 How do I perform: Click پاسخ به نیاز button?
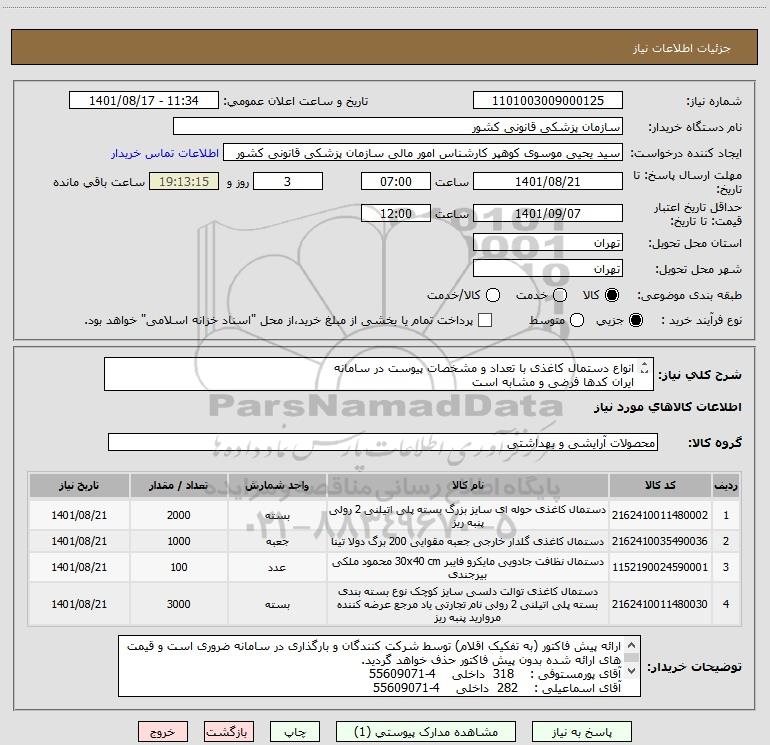582,732
